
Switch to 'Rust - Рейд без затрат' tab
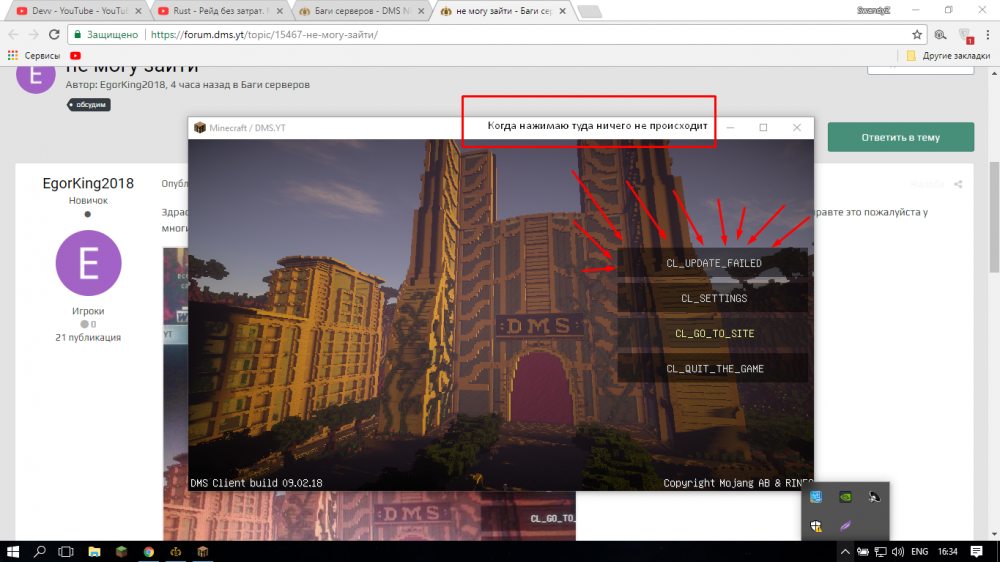point(215,10)
